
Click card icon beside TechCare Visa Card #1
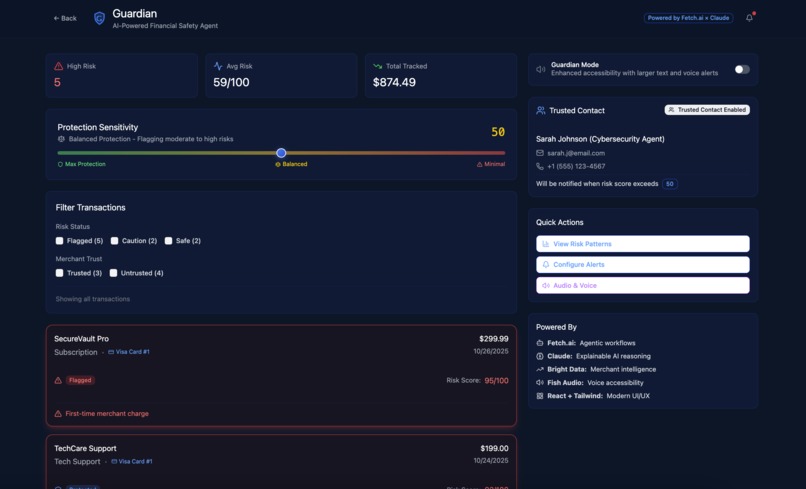click(114, 461)
